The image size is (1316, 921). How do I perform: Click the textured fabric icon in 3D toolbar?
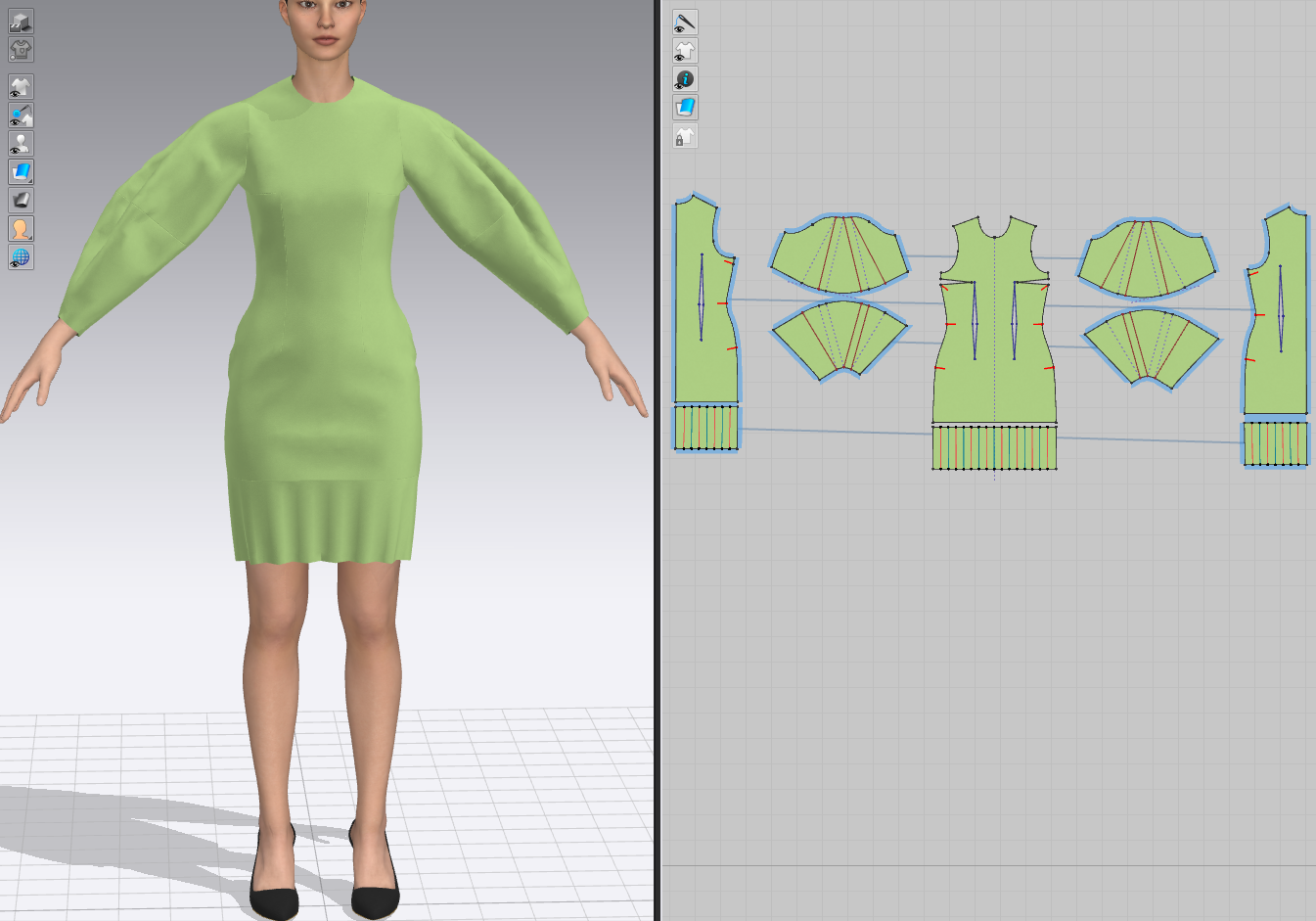coord(20,173)
